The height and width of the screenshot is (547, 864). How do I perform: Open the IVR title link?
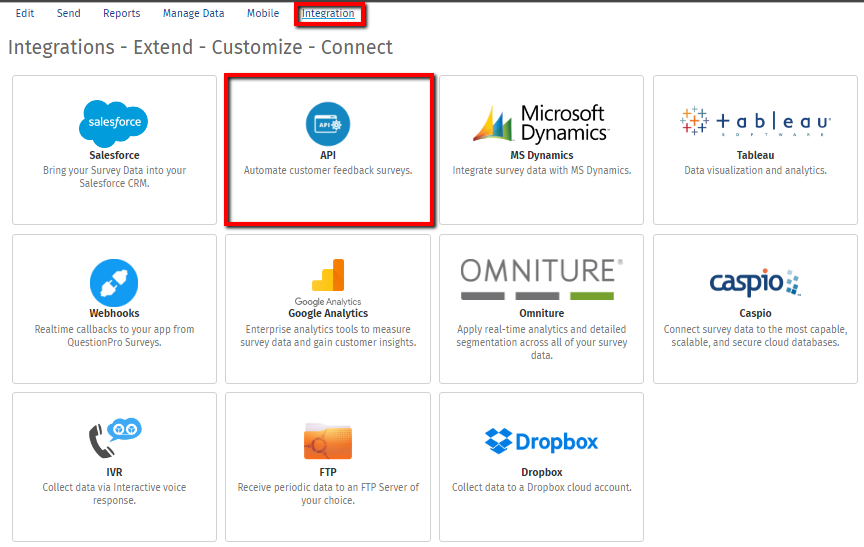click(x=114, y=473)
